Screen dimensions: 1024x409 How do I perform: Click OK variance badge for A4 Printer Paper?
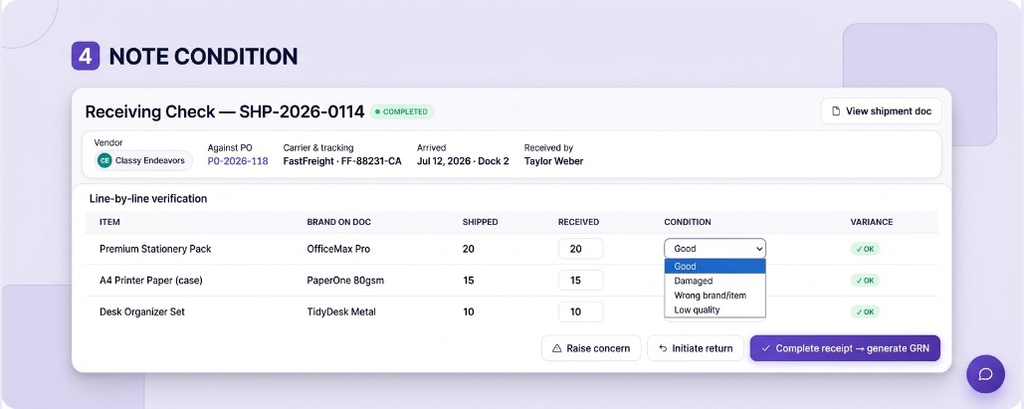click(865, 280)
